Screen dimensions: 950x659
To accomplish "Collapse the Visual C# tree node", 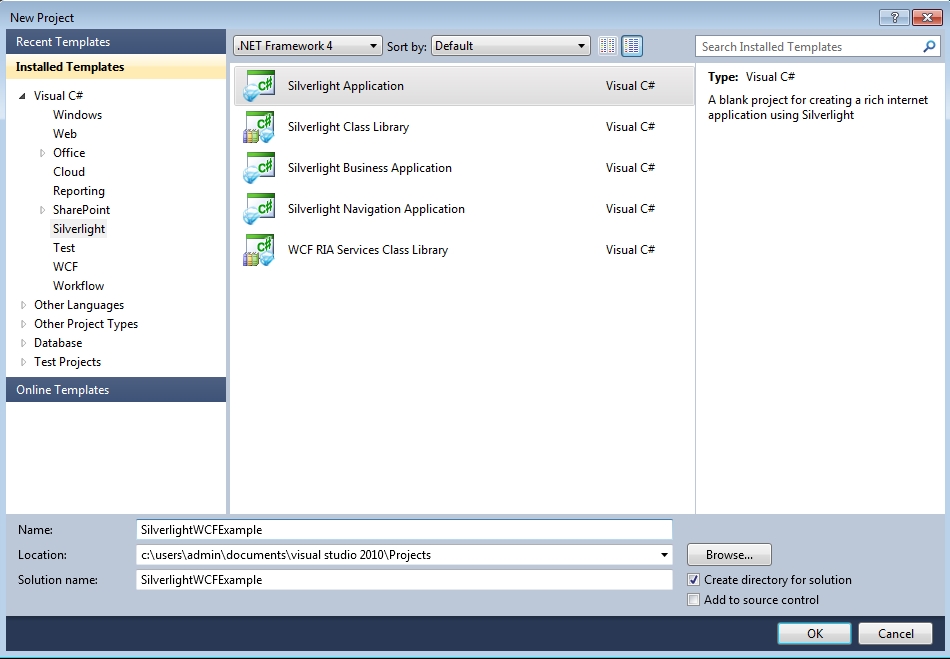I will click(22, 96).
